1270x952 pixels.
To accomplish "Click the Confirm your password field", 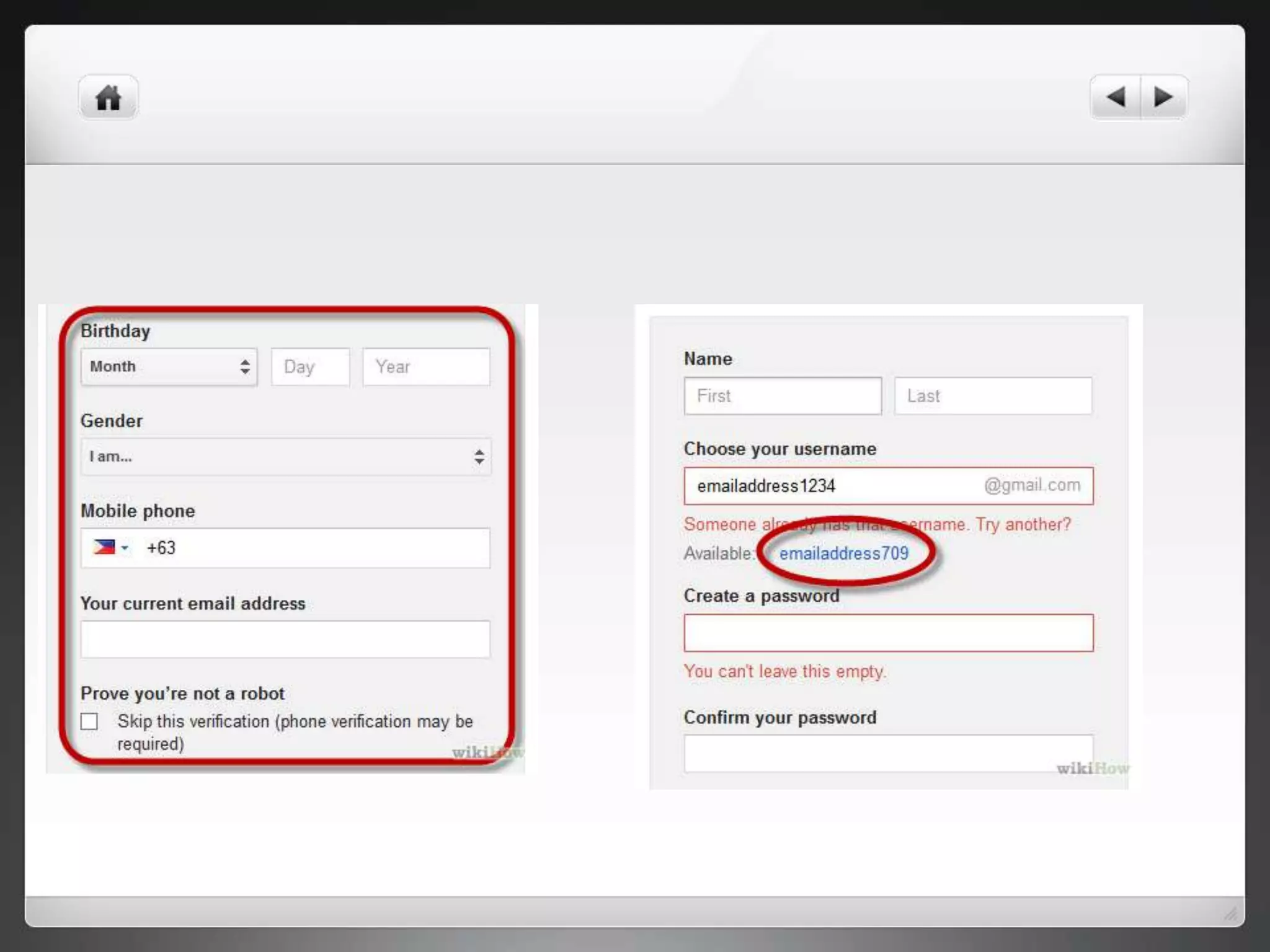I will (x=889, y=754).
